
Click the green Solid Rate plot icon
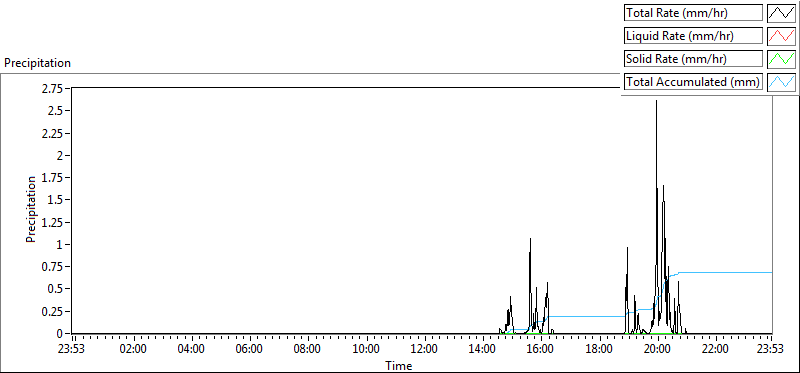[781, 58]
